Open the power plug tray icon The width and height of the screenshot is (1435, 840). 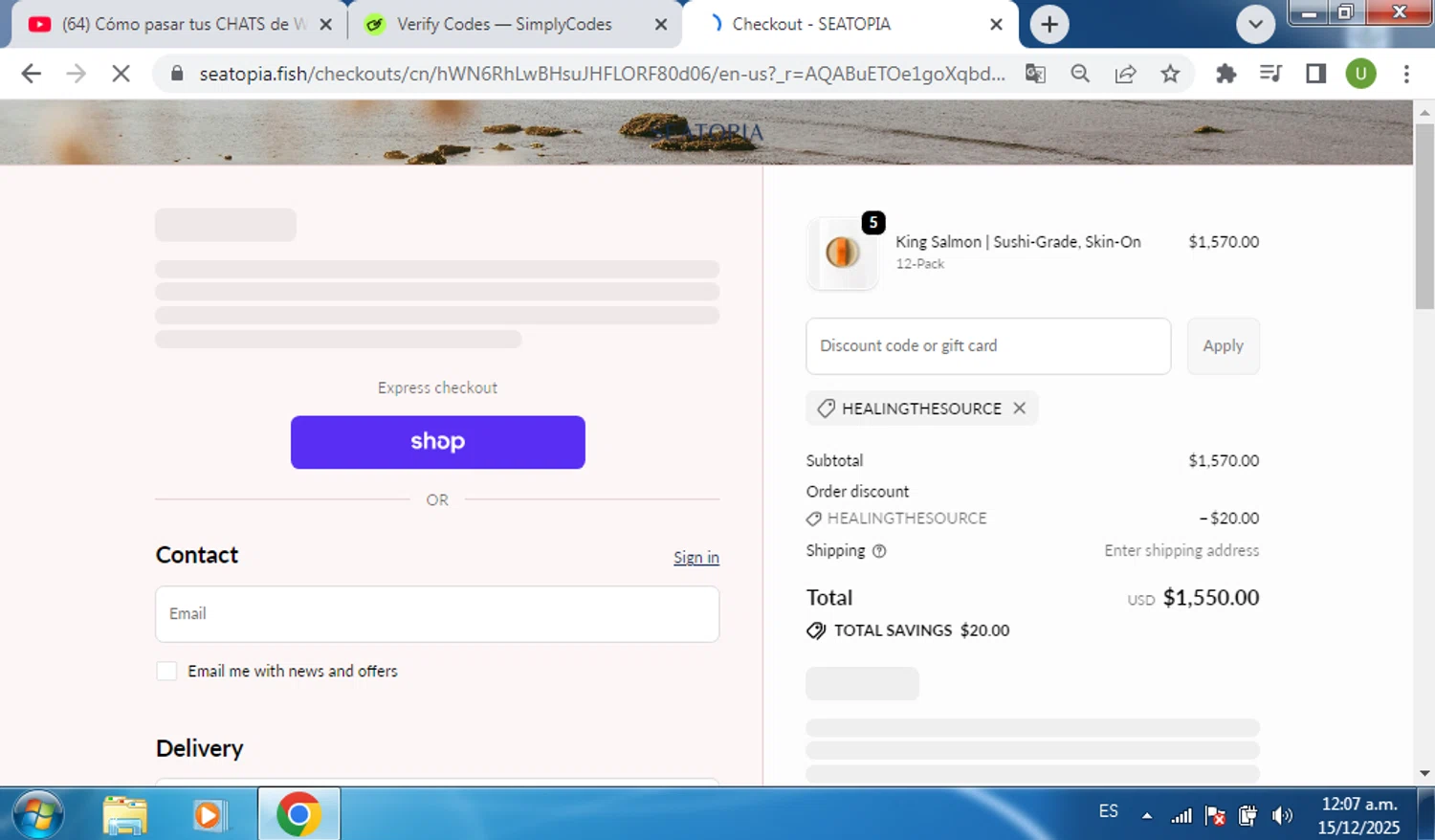pos(1247,816)
